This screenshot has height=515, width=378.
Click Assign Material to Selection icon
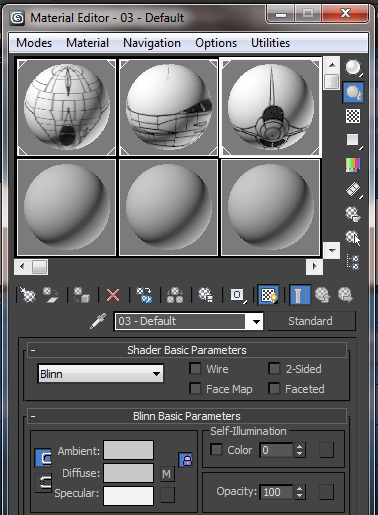click(x=82, y=295)
